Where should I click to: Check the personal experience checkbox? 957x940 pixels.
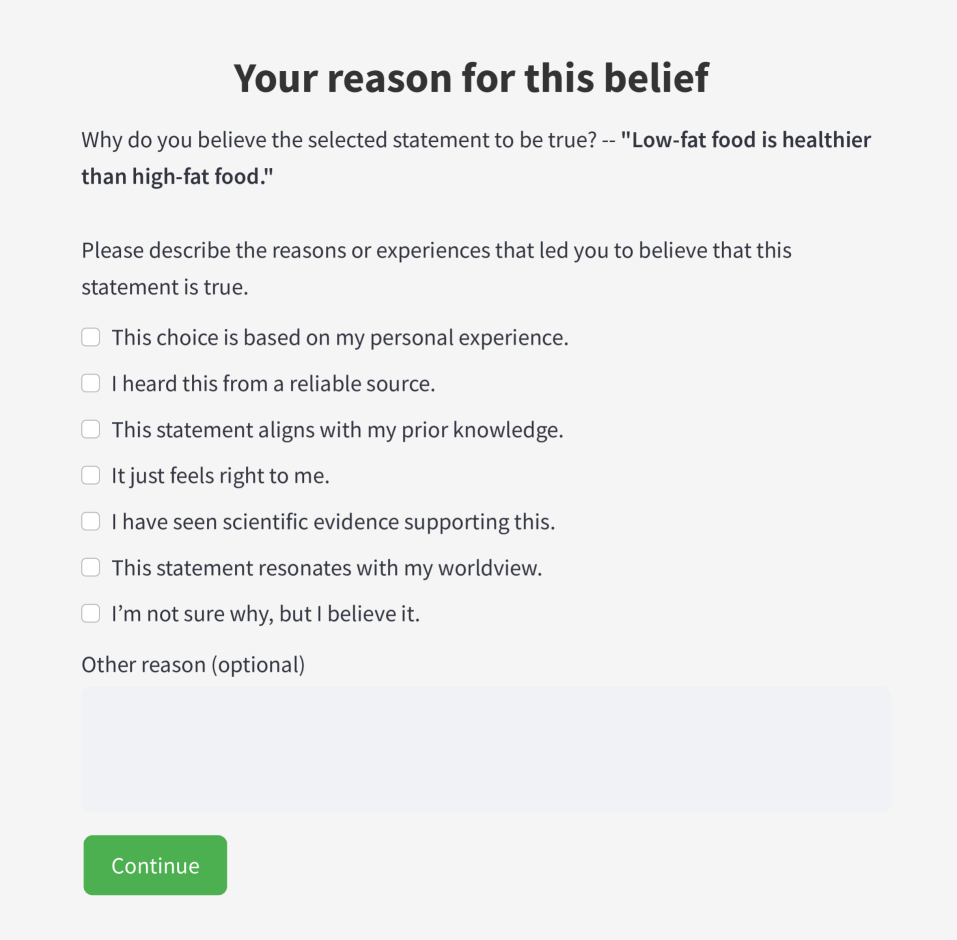[x=91, y=338]
